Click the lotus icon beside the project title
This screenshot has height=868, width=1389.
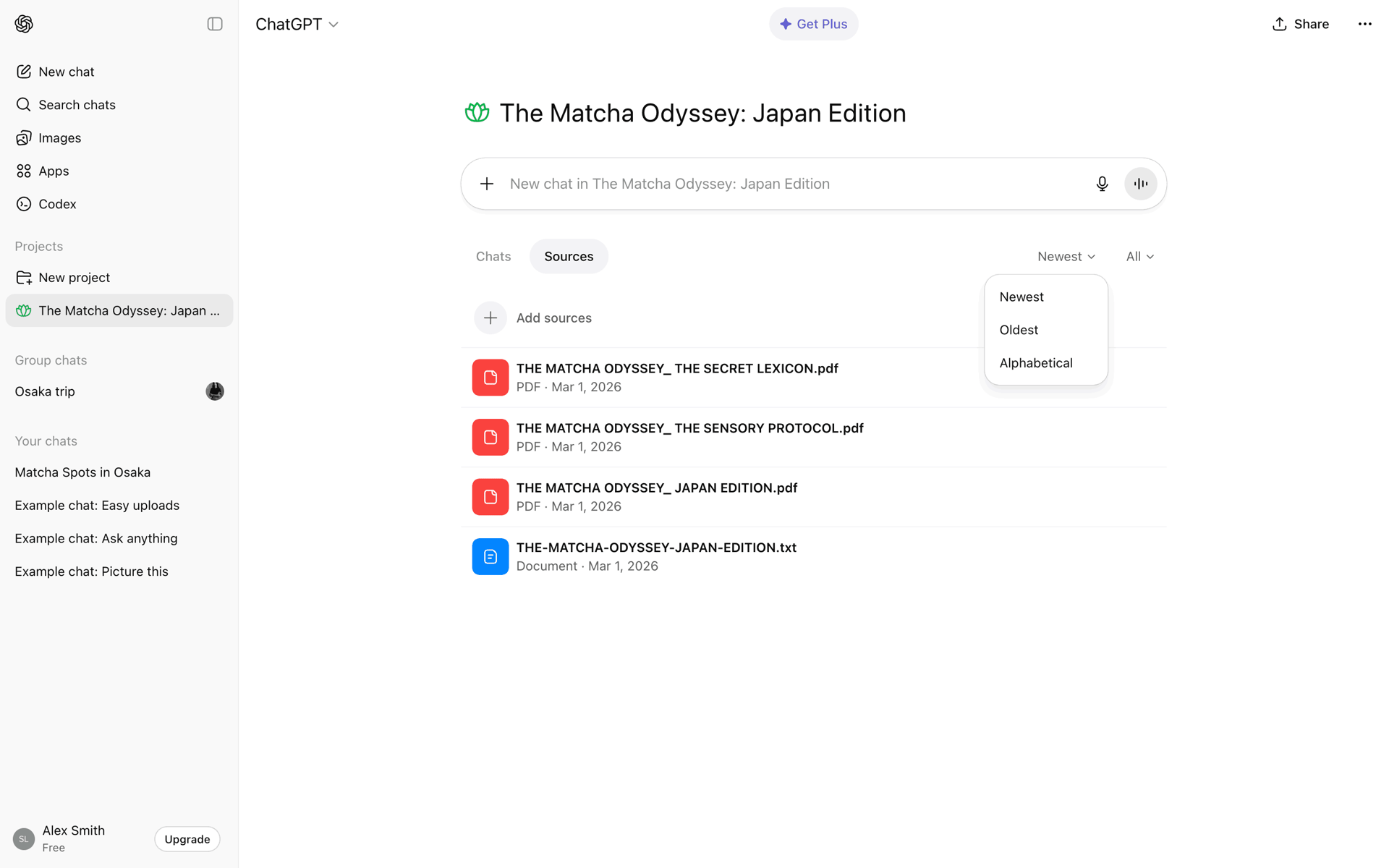click(477, 113)
